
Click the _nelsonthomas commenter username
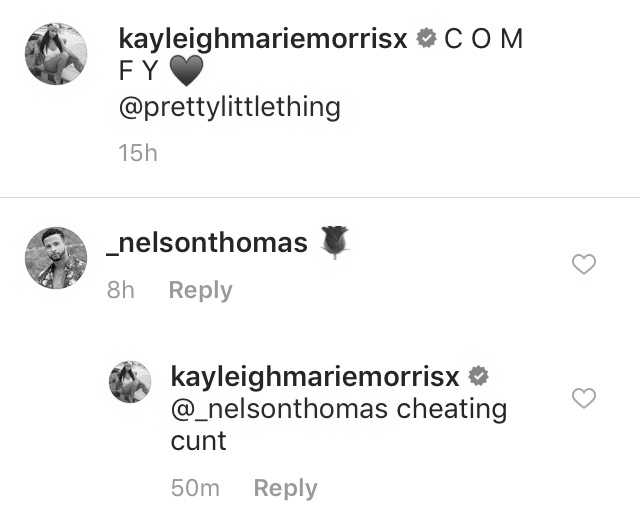[x=207, y=243]
